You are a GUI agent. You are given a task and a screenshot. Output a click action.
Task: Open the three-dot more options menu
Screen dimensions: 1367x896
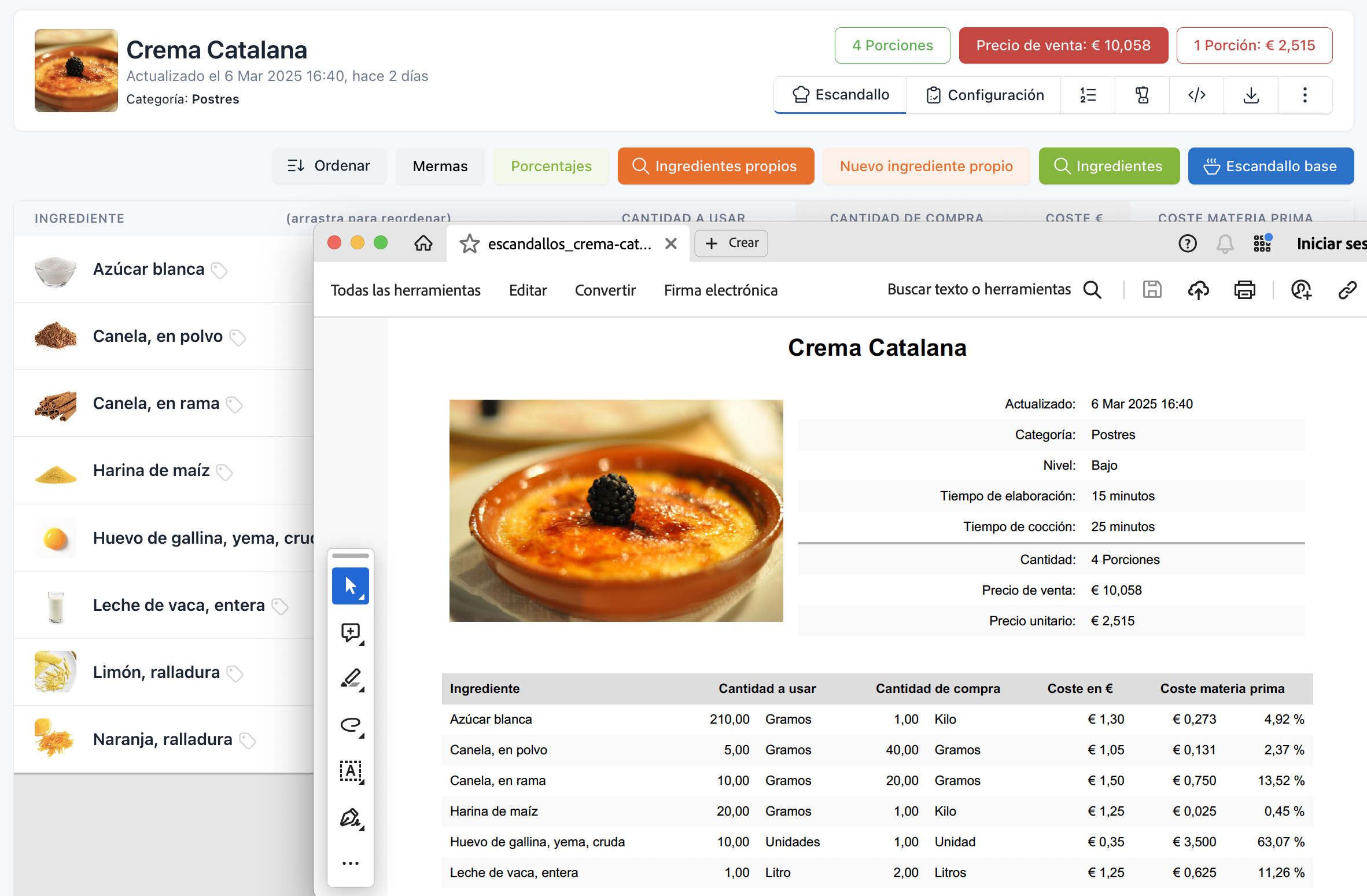(x=1305, y=95)
